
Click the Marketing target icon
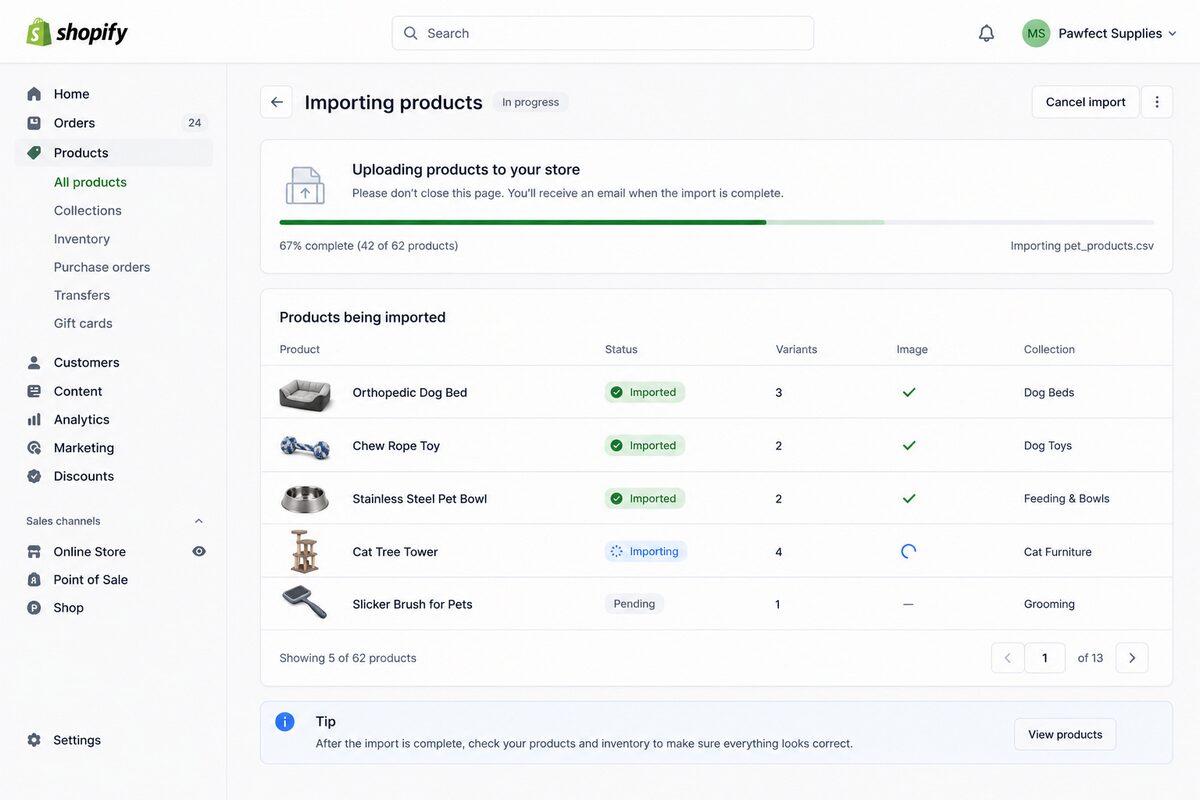pyautogui.click(x=34, y=448)
